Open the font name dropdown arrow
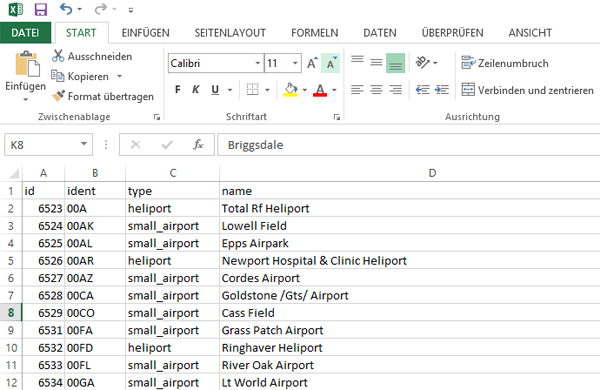 click(258, 63)
